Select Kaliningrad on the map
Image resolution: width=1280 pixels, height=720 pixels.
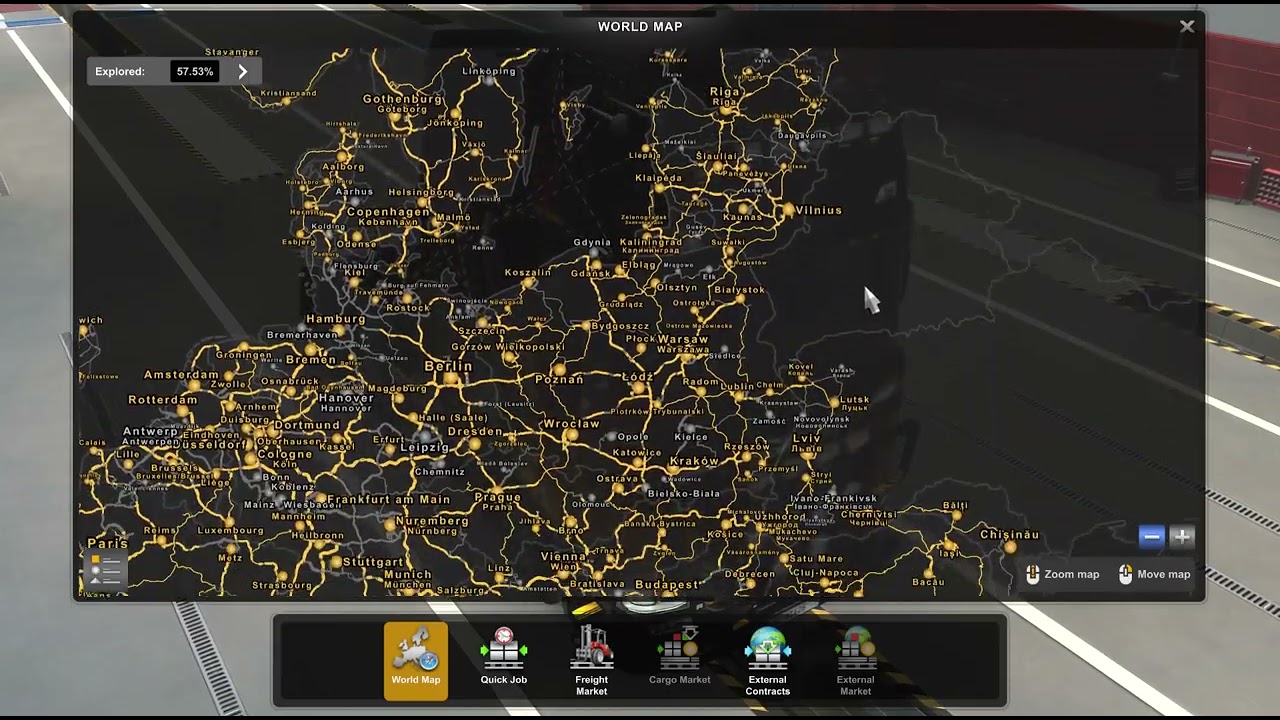point(651,242)
